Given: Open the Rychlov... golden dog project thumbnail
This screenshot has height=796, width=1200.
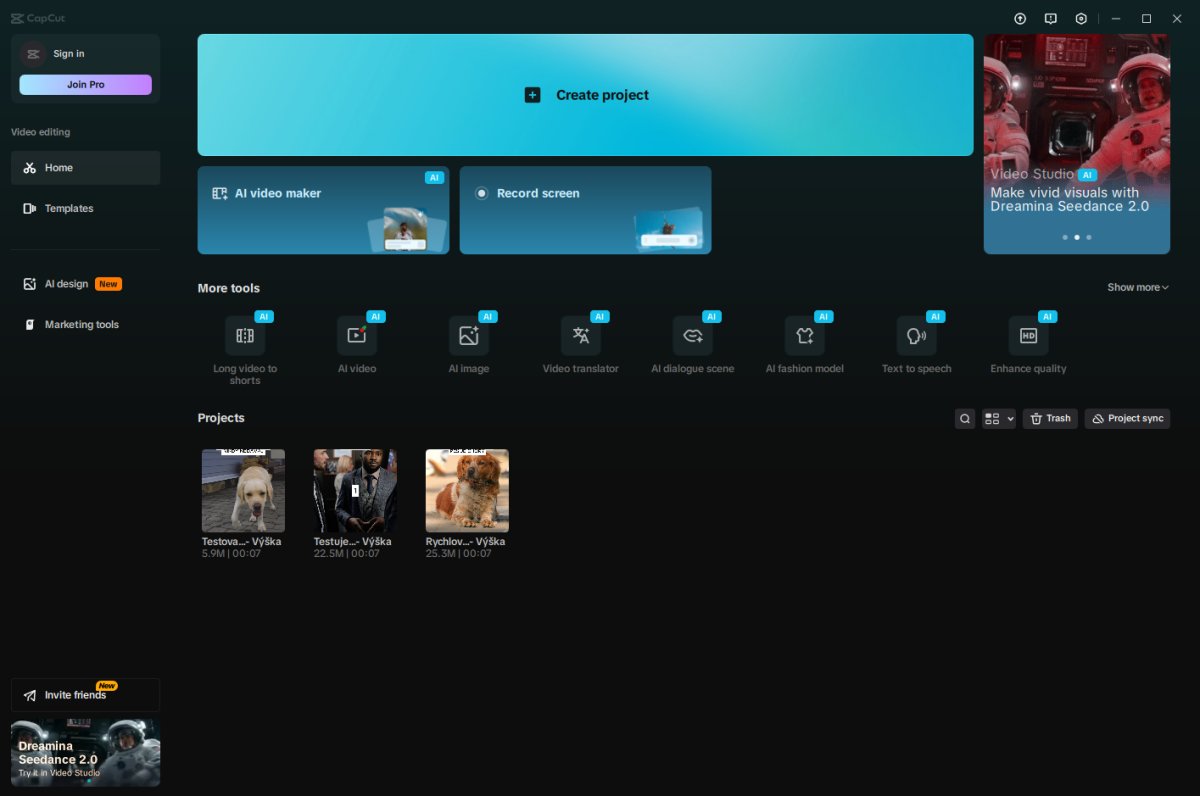Looking at the screenshot, I should click(x=467, y=491).
